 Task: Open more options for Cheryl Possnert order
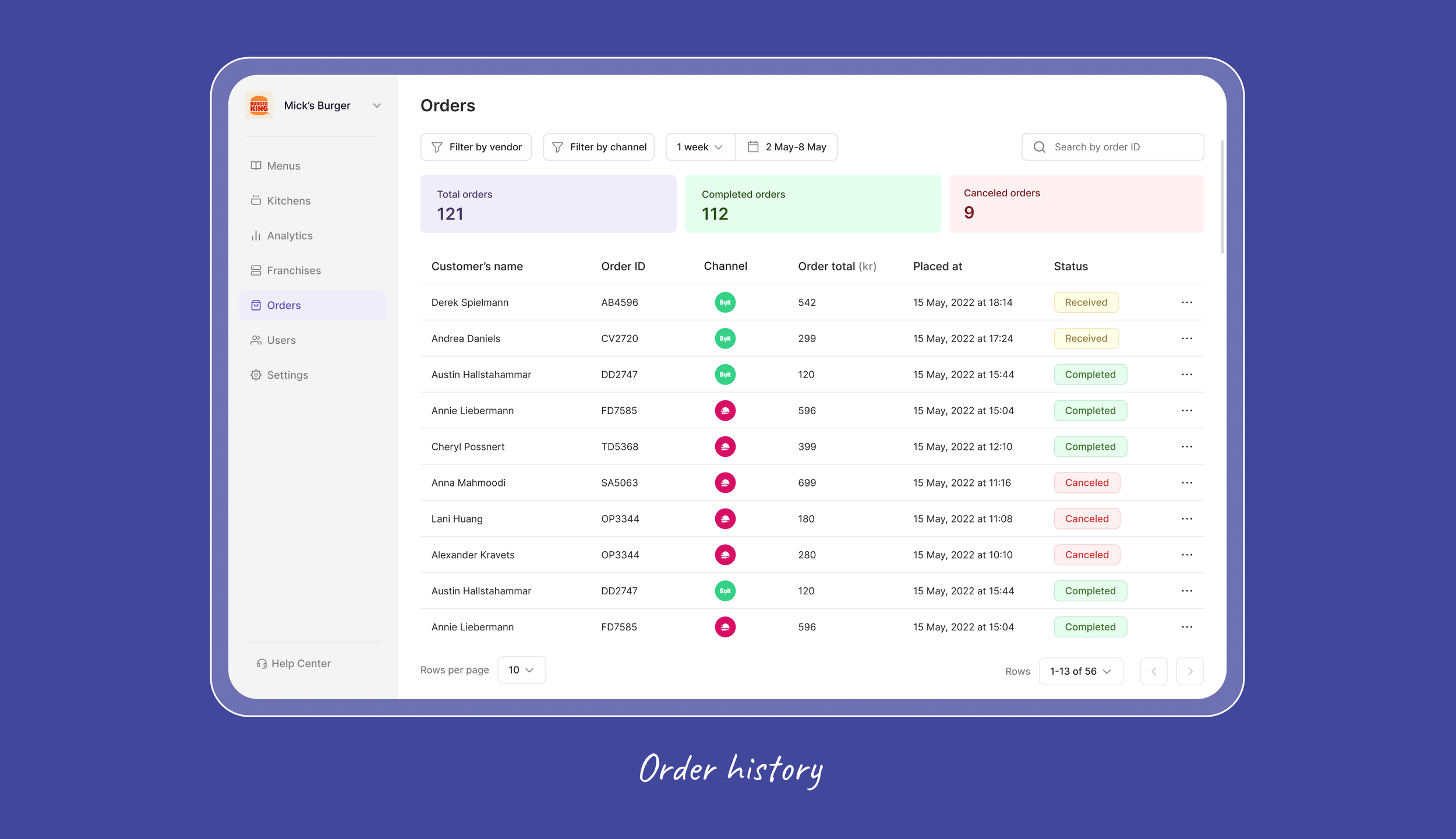[x=1187, y=447]
